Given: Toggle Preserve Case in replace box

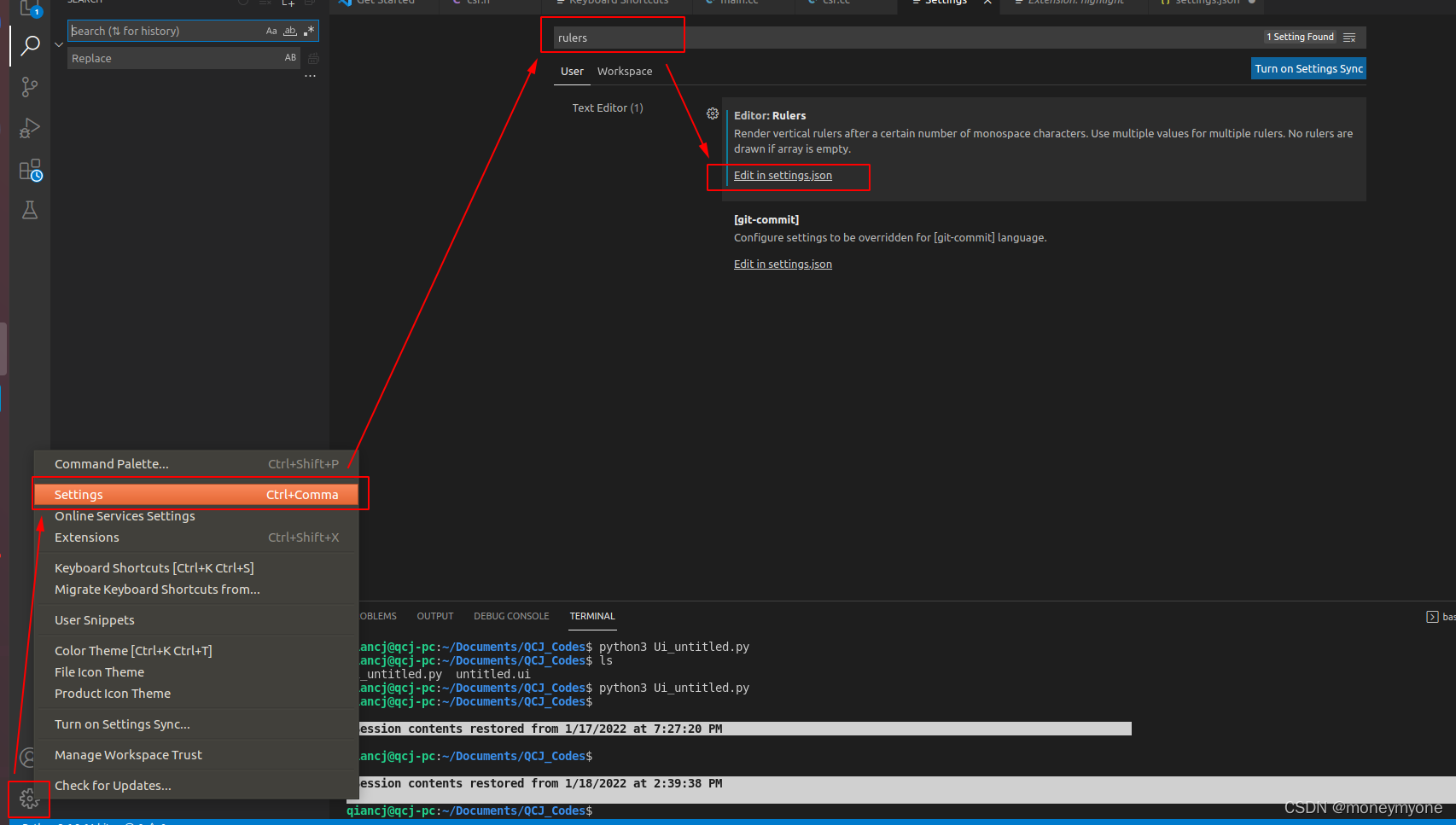Looking at the screenshot, I should (290, 58).
